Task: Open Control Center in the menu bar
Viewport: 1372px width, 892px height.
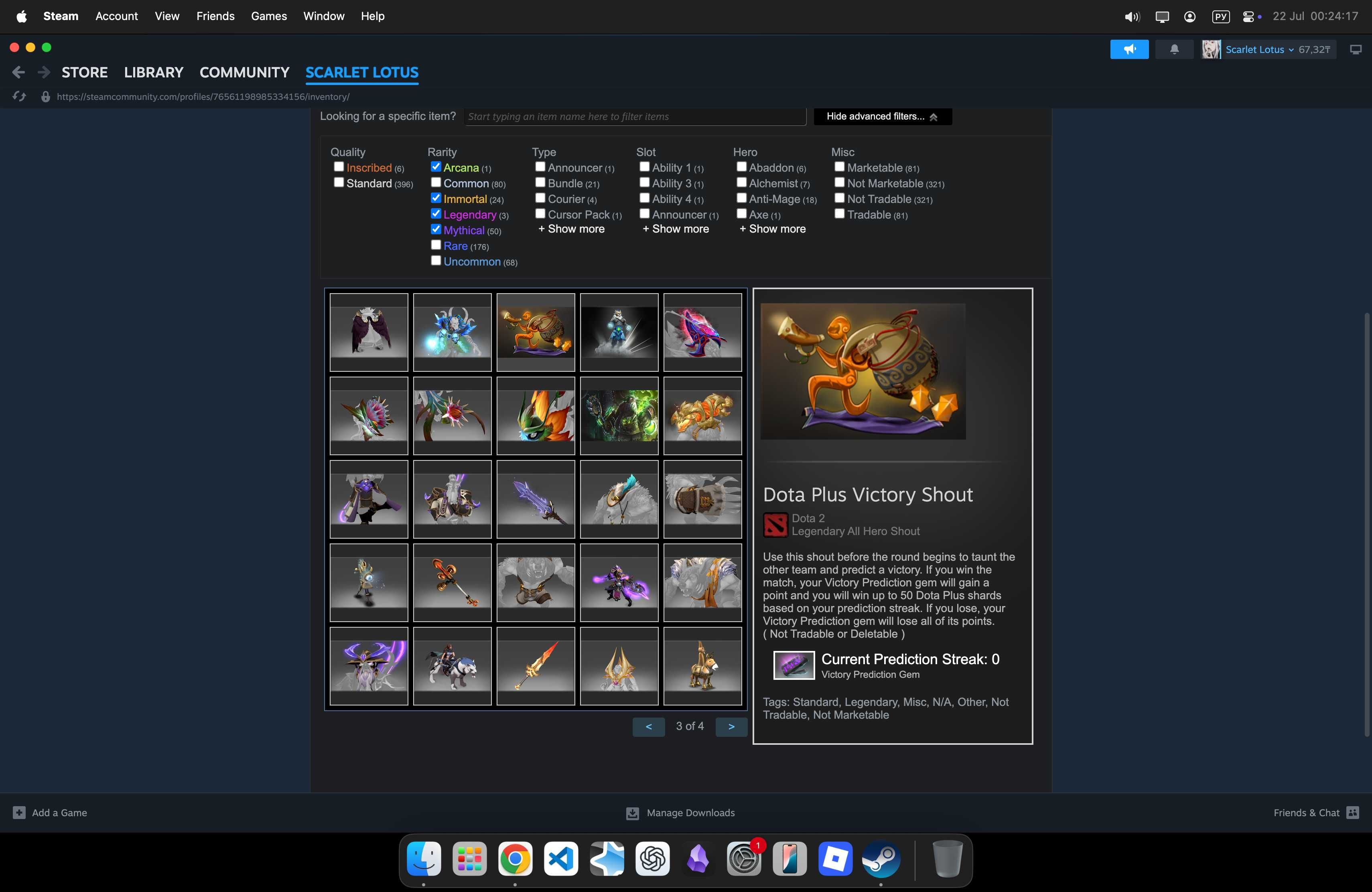Action: [1248, 17]
